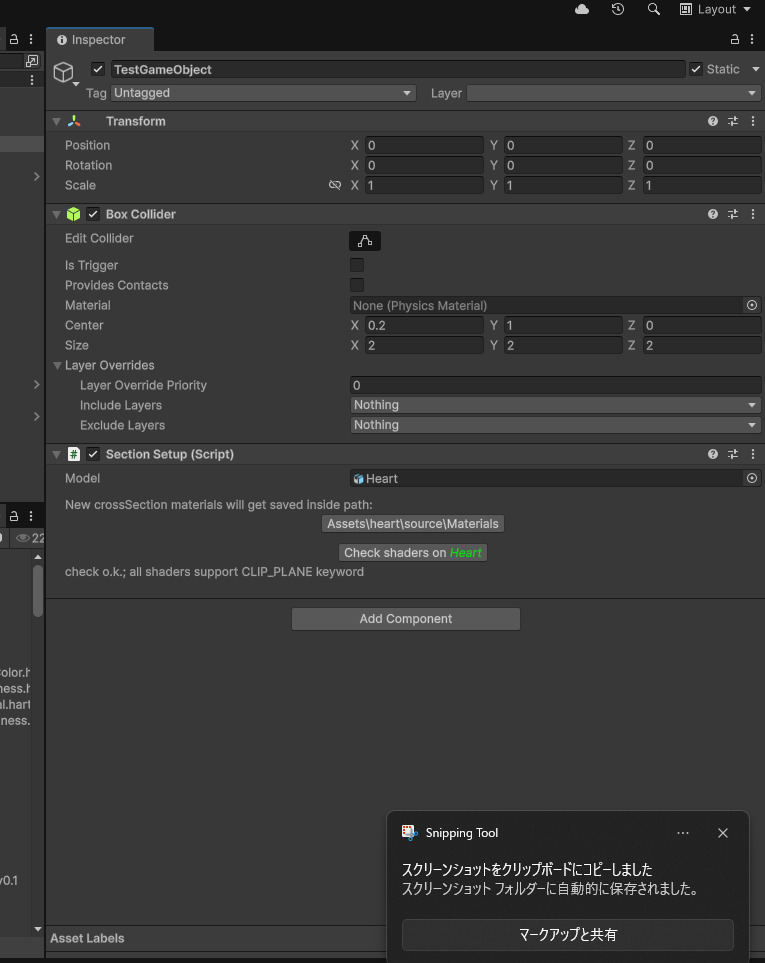Open the undo history icon
This screenshot has height=963, width=765.
point(618,9)
